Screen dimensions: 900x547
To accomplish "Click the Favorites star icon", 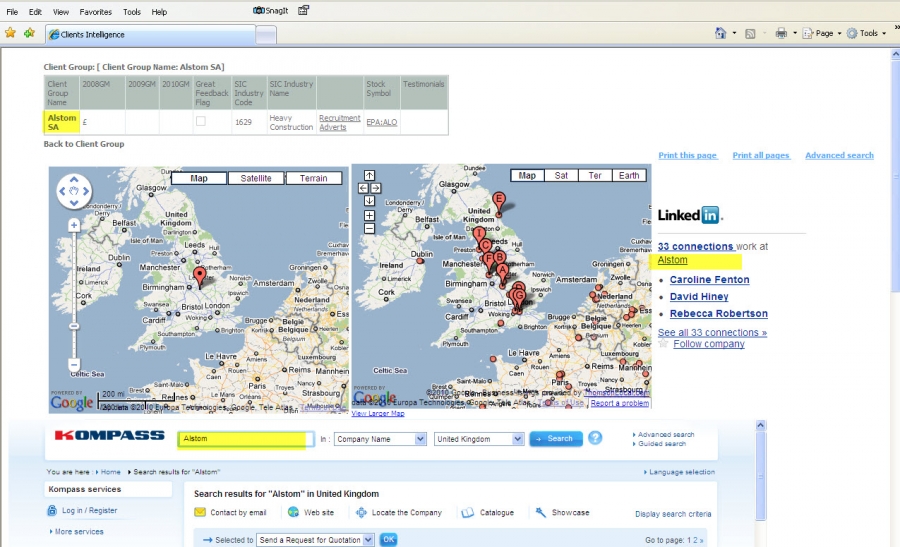I will [10, 33].
